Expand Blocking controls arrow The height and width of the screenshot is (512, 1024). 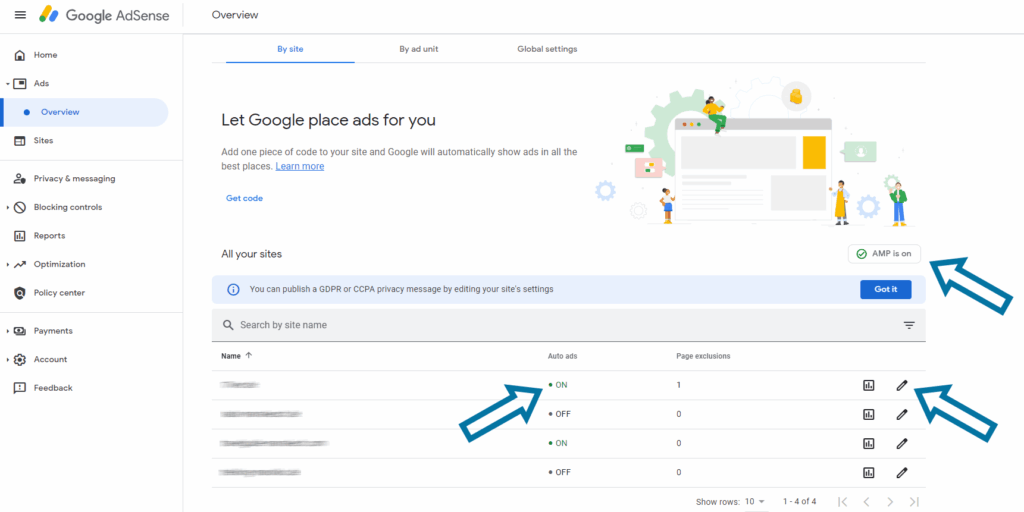(x=7, y=207)
